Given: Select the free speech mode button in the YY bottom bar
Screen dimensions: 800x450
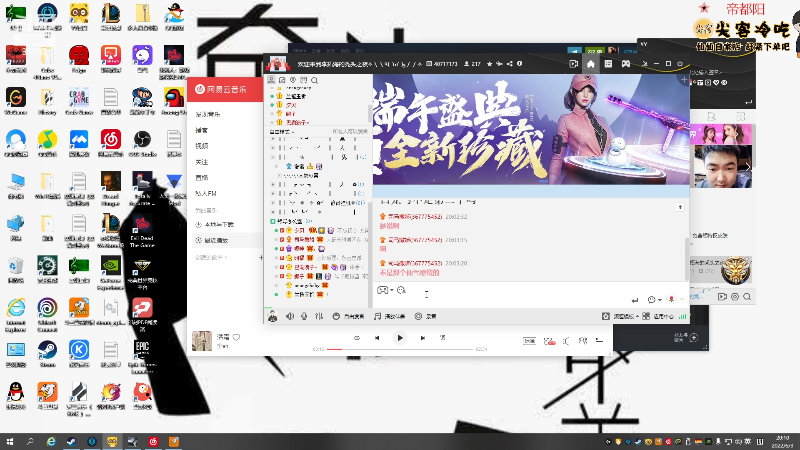Looking at the screenshot, I should (x=348, y=316).
